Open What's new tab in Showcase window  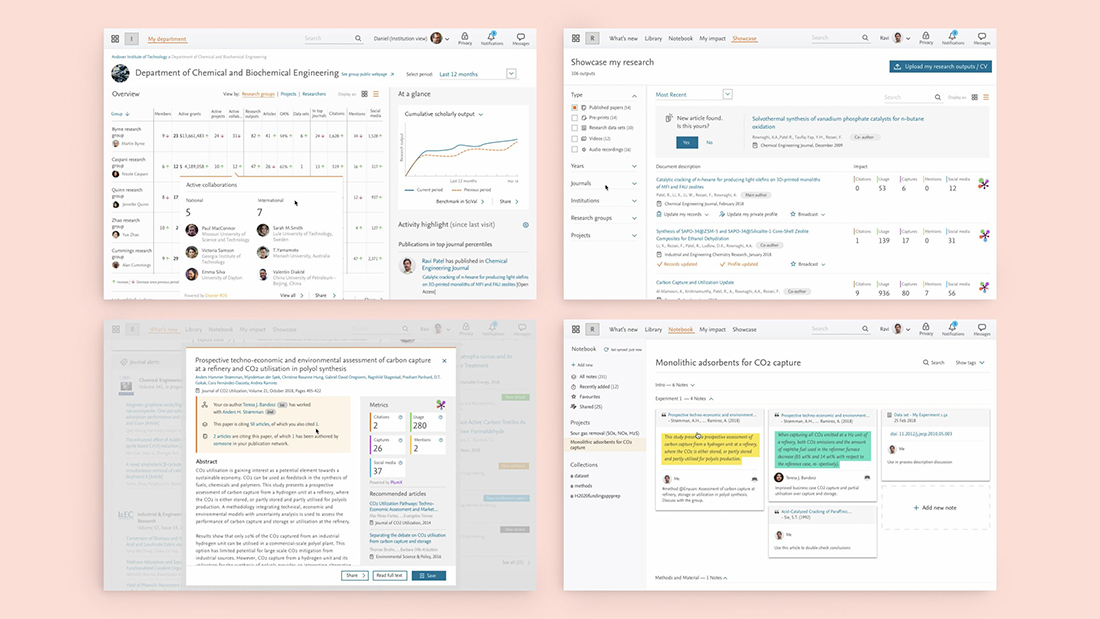click(x=623, y=39)
